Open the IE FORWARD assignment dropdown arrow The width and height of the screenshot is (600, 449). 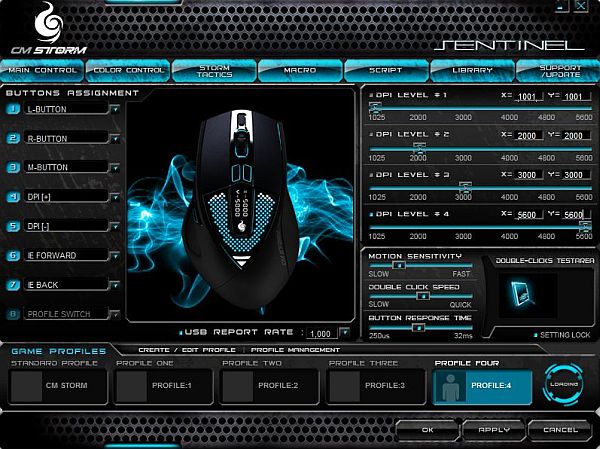[x=116, y=256]
